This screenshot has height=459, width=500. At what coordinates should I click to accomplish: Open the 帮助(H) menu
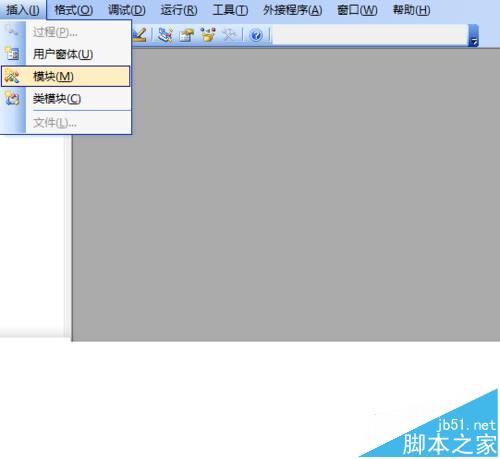(411, 10)
